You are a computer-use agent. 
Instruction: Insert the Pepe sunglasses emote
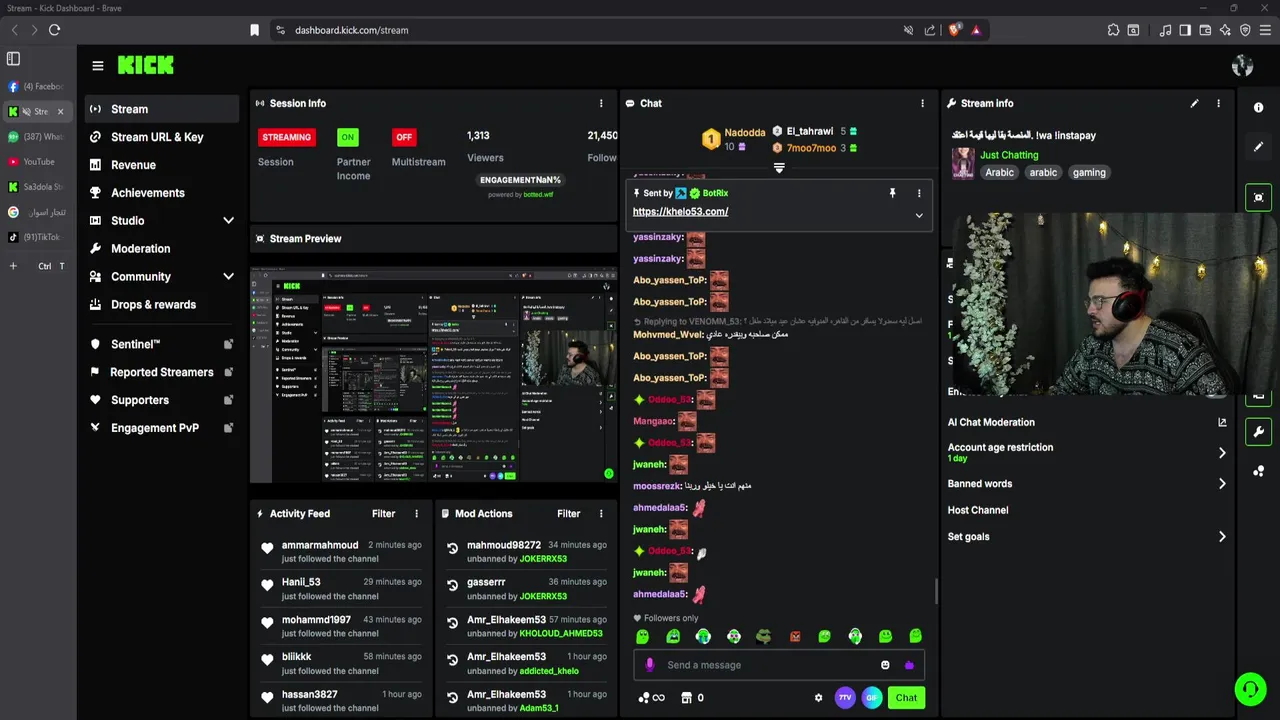point(764,636)
